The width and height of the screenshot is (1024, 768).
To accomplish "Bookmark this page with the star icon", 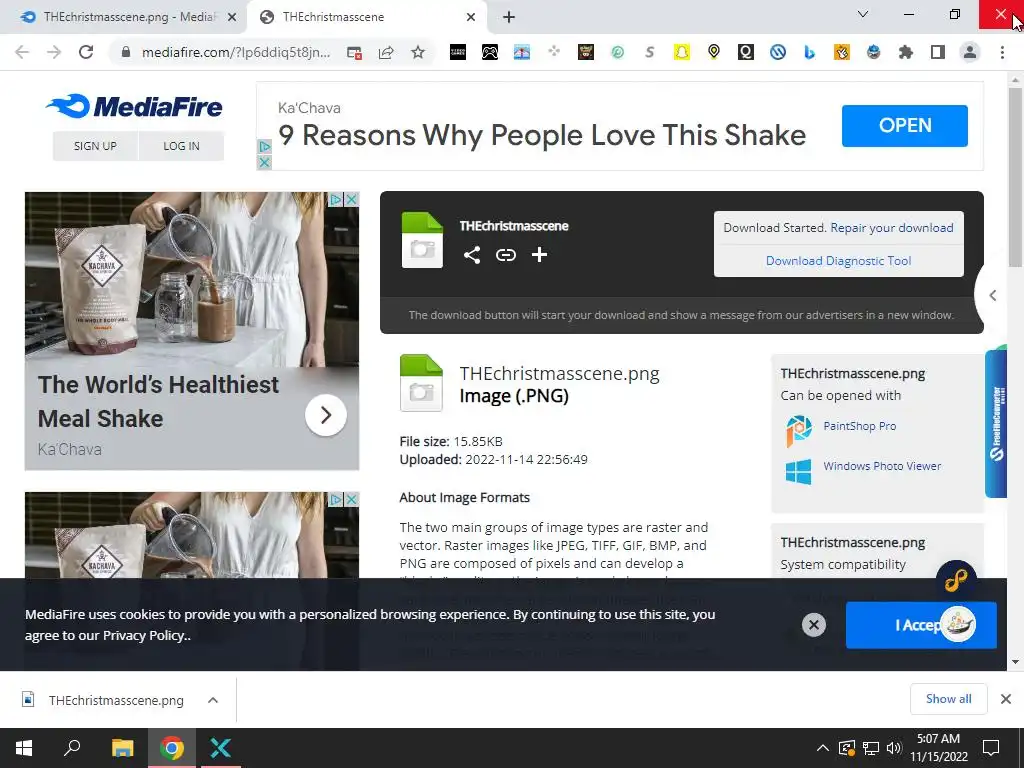I will pyautogui.click(x=418, y=52).
